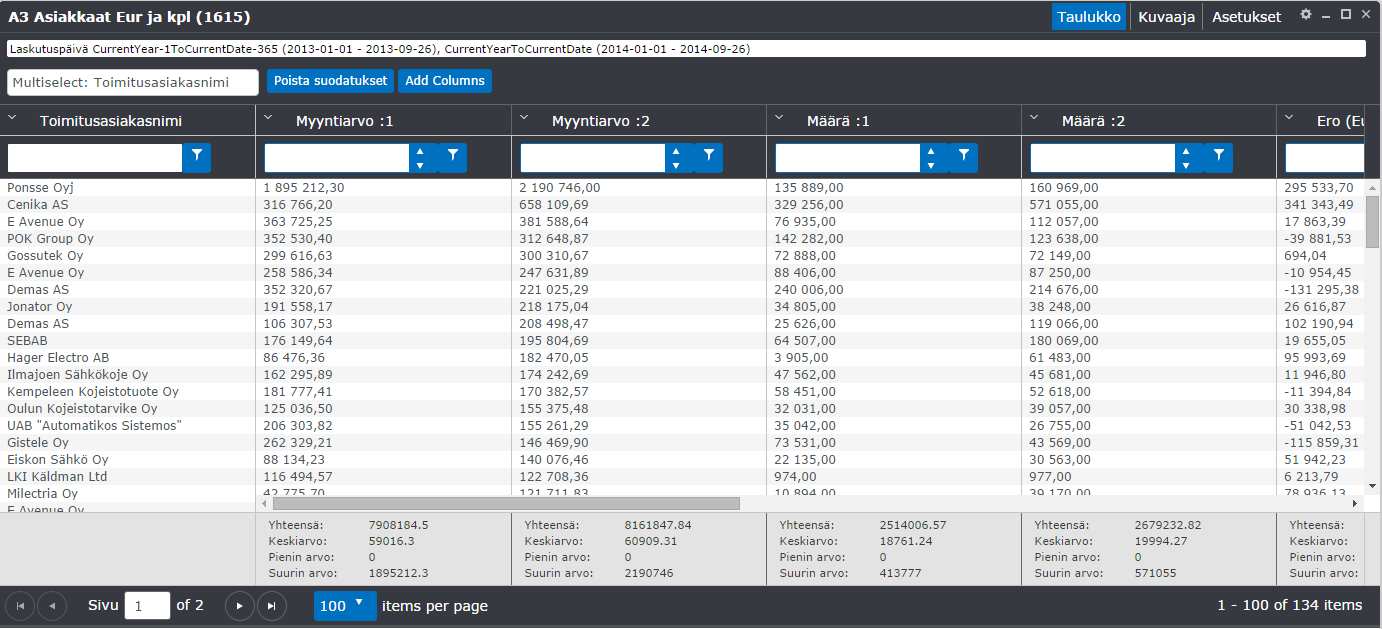Screen dimensions: 1382x629
Task: Select the Jonator Oy row
Action: tap(683, 306)
